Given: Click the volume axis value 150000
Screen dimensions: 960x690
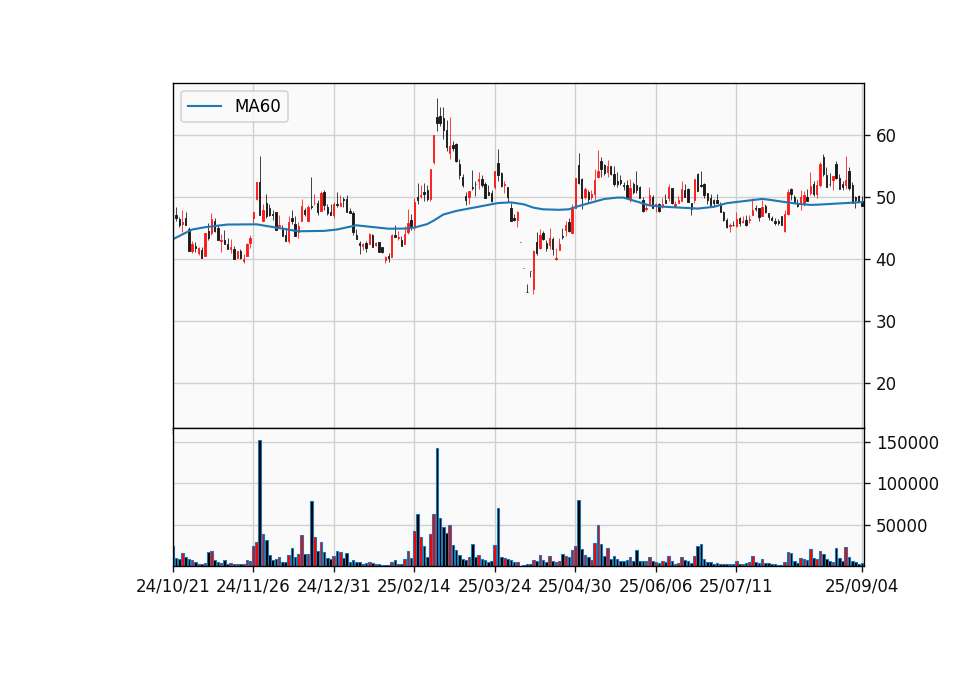Looking at the screenshot, I should click(x=908, y=443).
